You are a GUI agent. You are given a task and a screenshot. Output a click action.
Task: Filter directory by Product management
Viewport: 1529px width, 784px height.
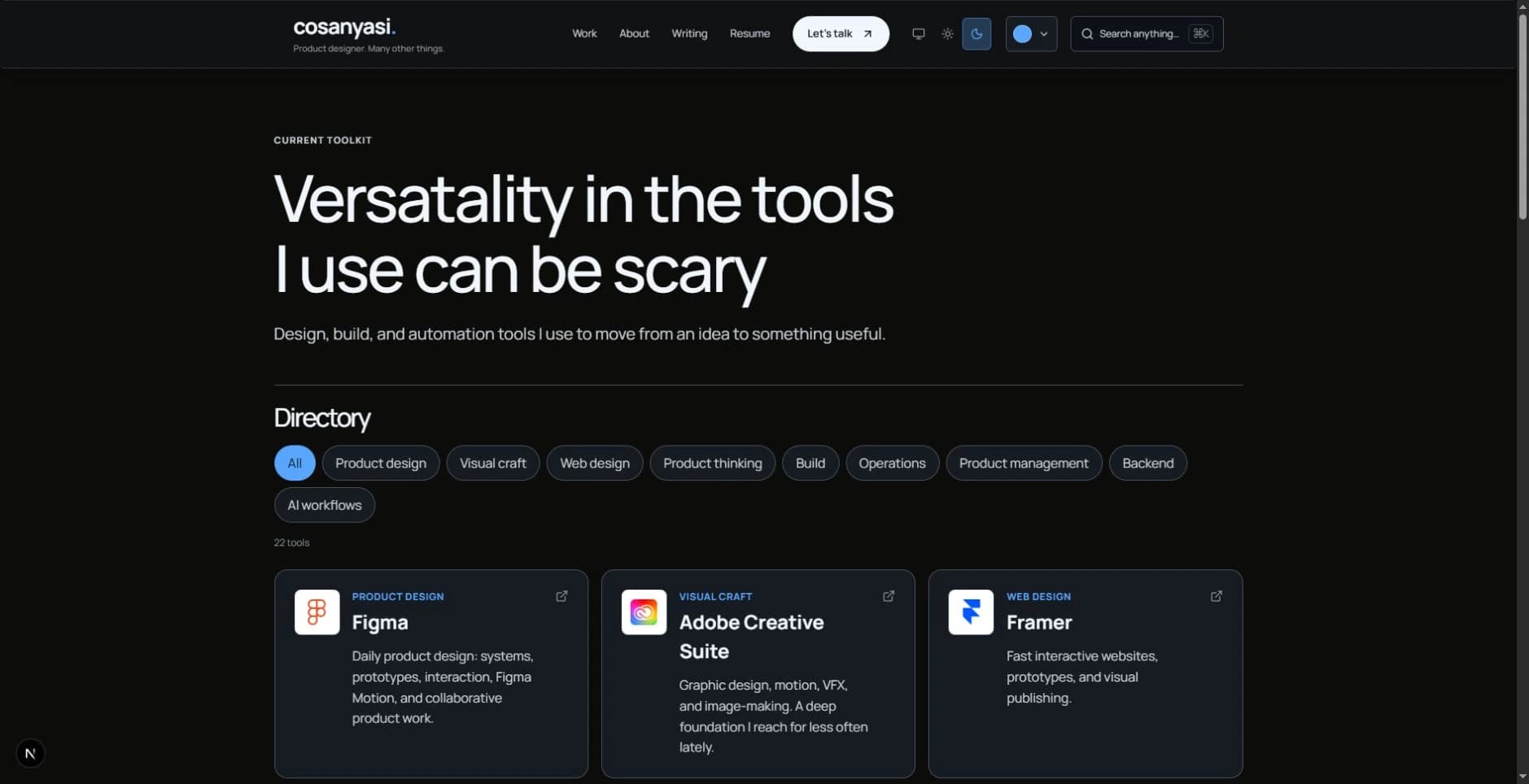pyautogui.click(x=1024, y=463)
